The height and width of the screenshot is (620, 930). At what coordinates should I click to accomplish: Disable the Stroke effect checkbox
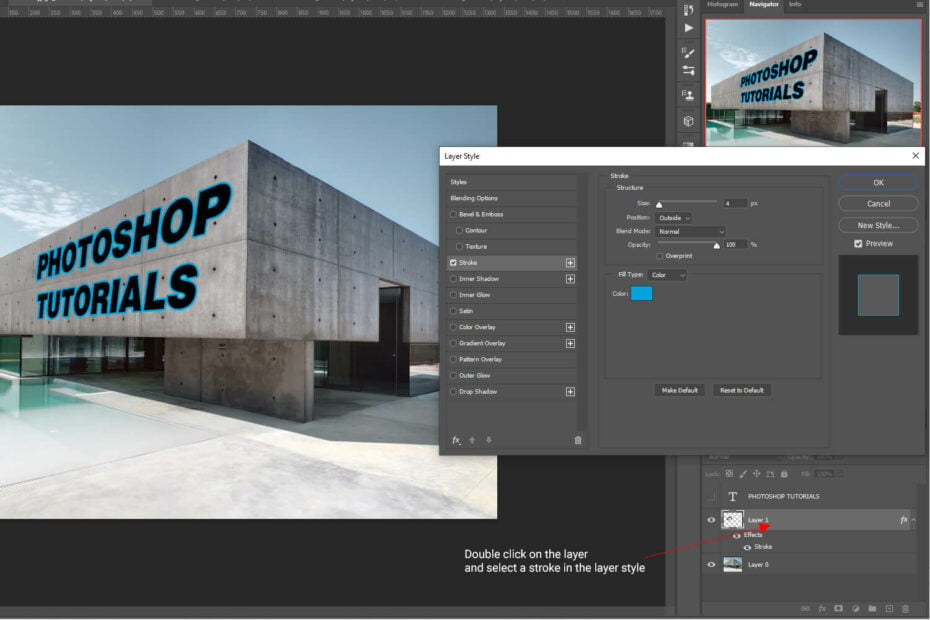click(452, 262)
